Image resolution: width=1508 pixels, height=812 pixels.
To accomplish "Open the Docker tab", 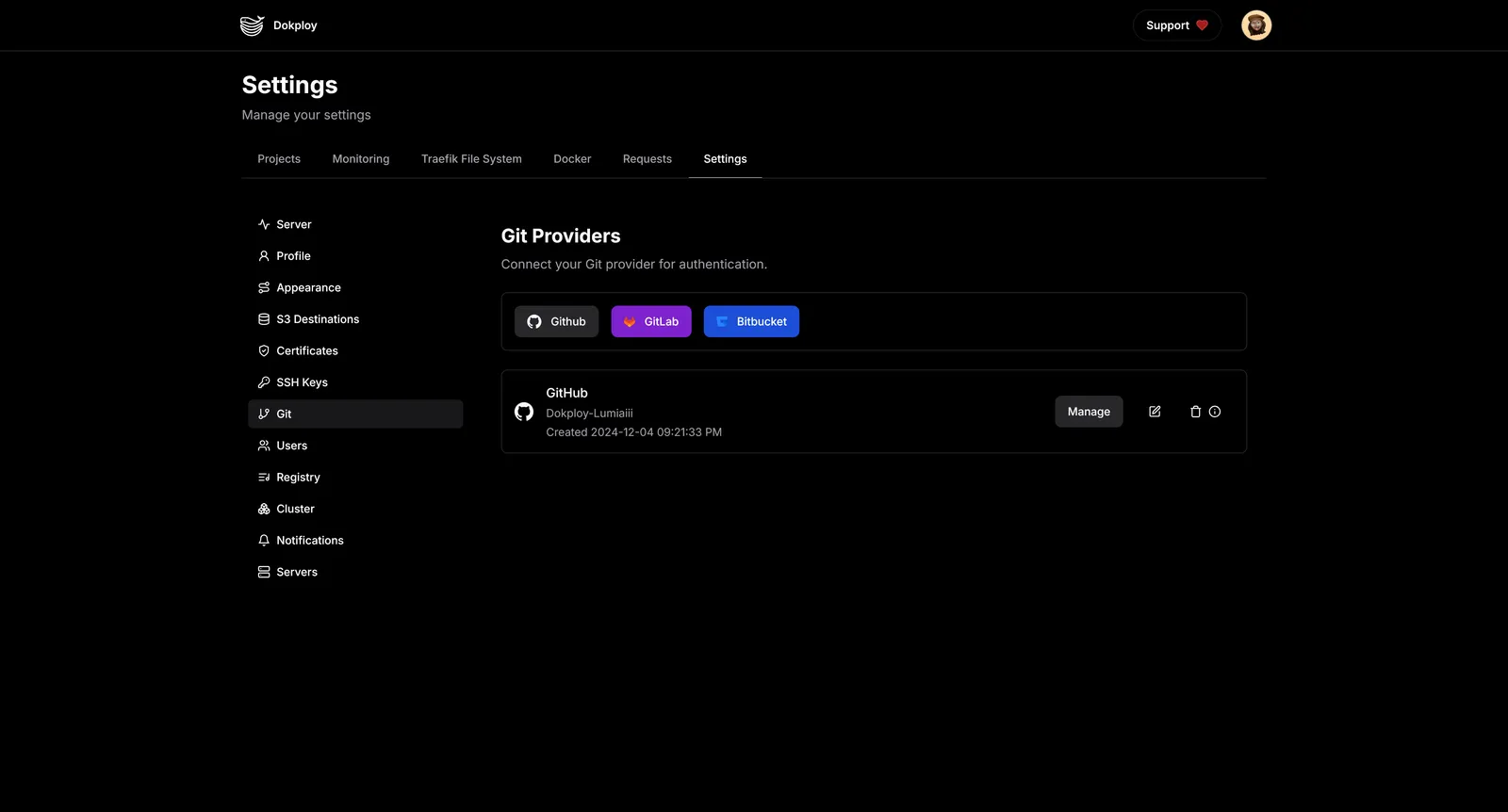I will [x=572, y=159].
